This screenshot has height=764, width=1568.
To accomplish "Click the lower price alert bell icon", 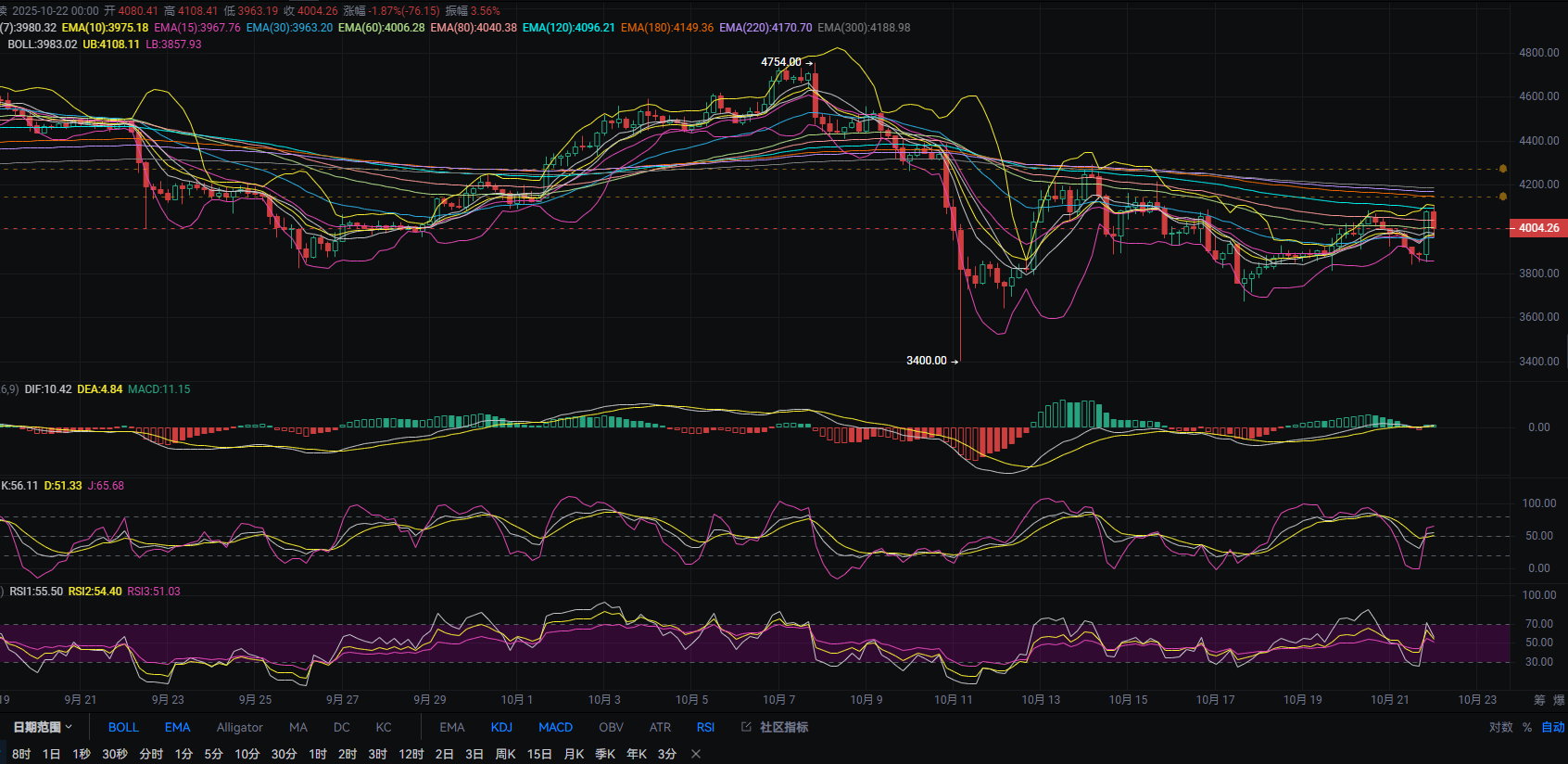I will 1502,197.
